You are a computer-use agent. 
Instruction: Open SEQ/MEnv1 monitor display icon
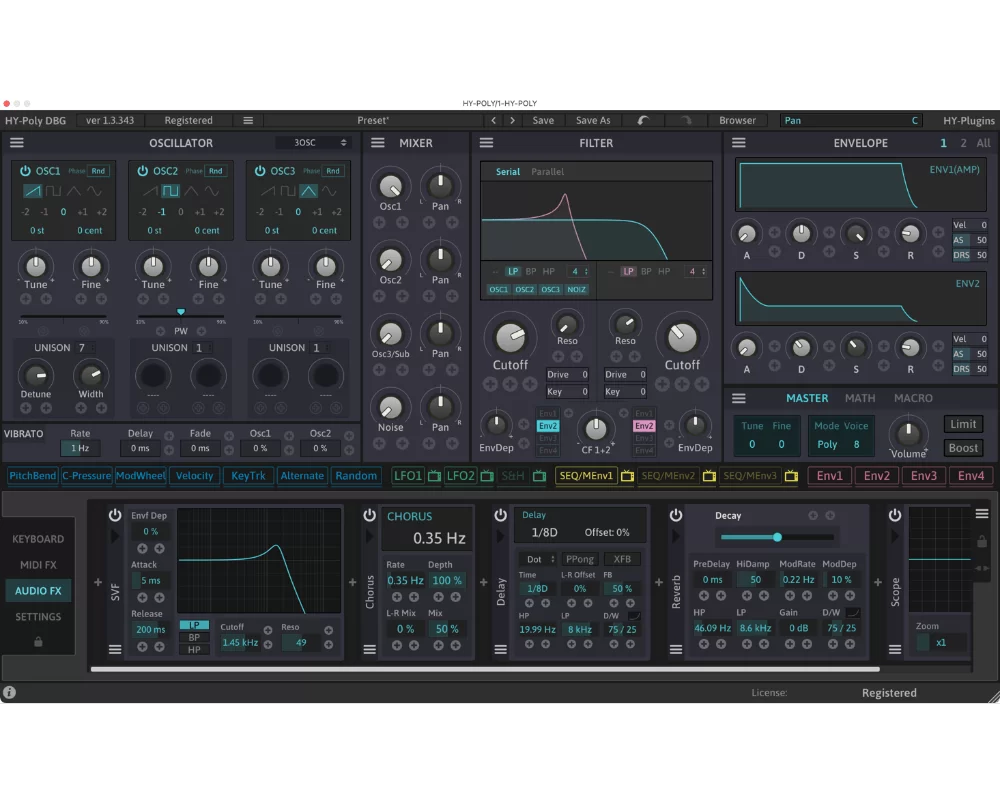click(627, 476)
